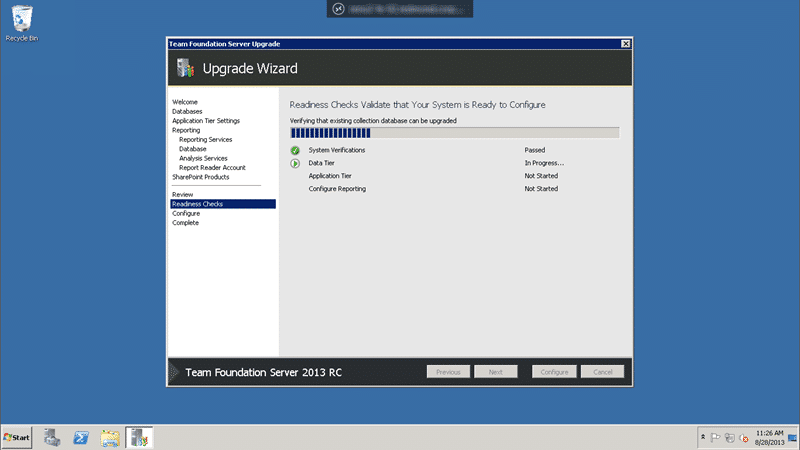Click the Upgrade Wizard server logo icon

pyautogui.click(x=185, y=68)
